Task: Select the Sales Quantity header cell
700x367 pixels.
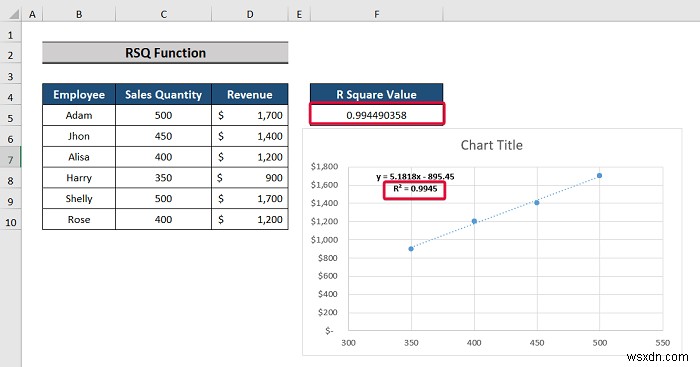Action: coord(163,94)
